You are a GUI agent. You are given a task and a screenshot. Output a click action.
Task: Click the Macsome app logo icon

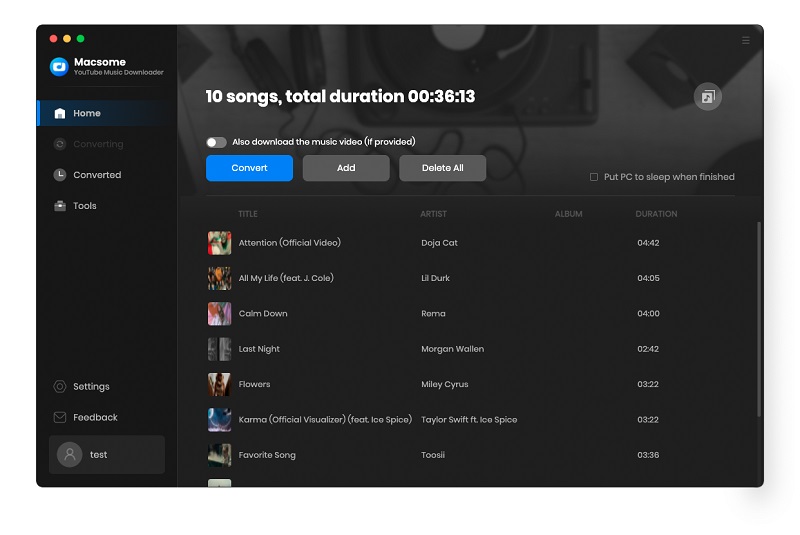point(59,67)
